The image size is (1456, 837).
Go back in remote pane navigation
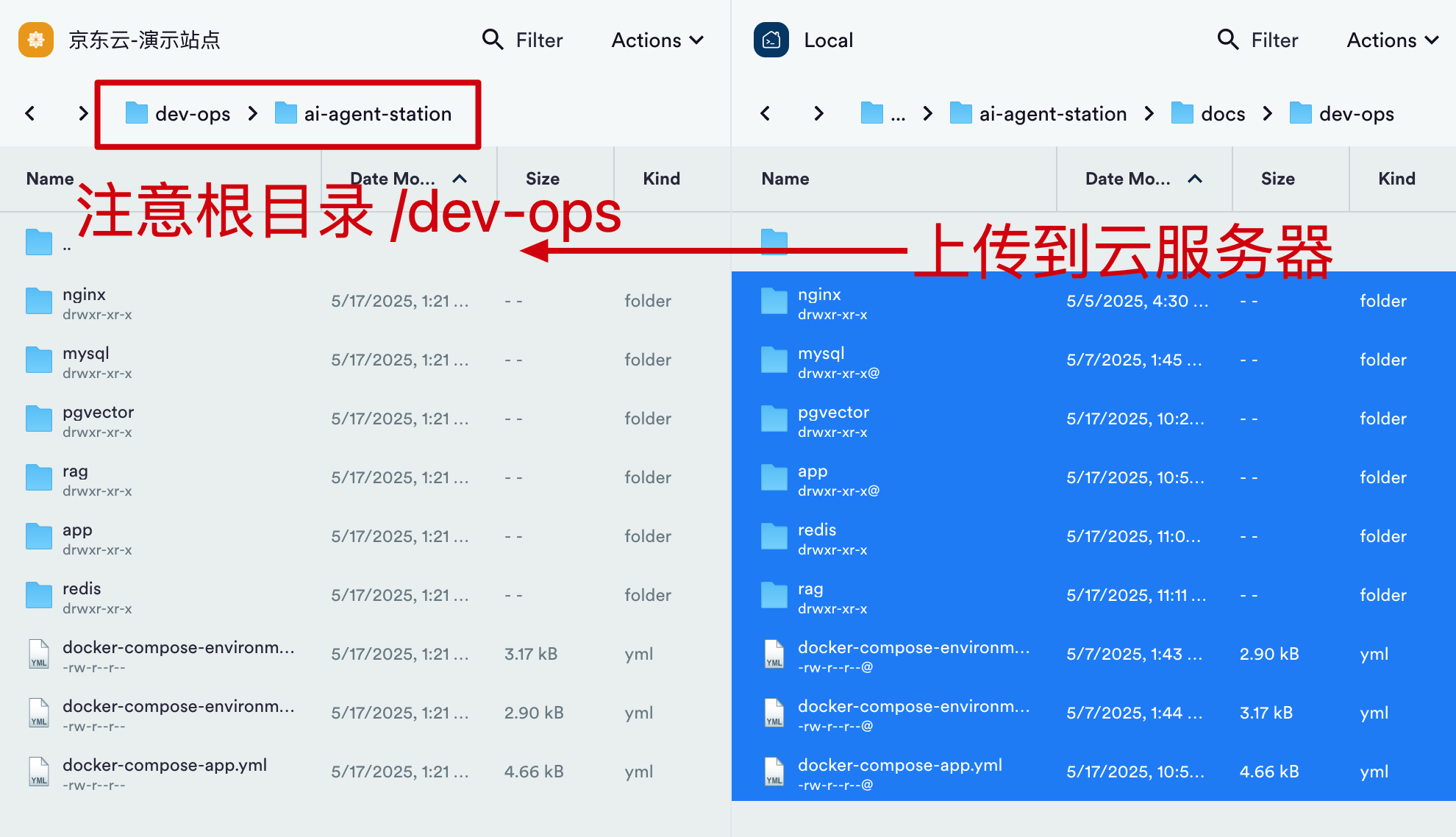tap(30, 113)
